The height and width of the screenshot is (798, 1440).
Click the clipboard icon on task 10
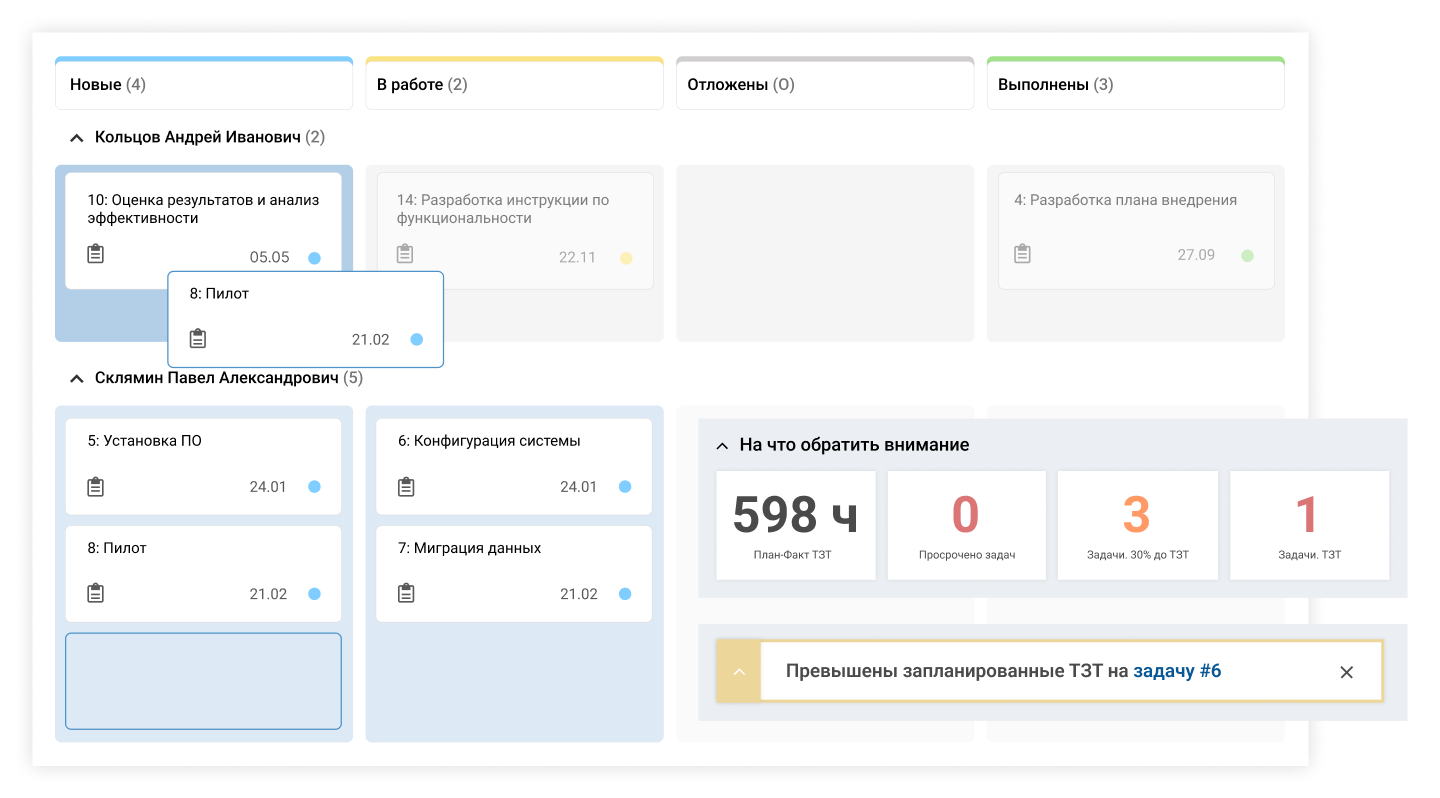96,254
